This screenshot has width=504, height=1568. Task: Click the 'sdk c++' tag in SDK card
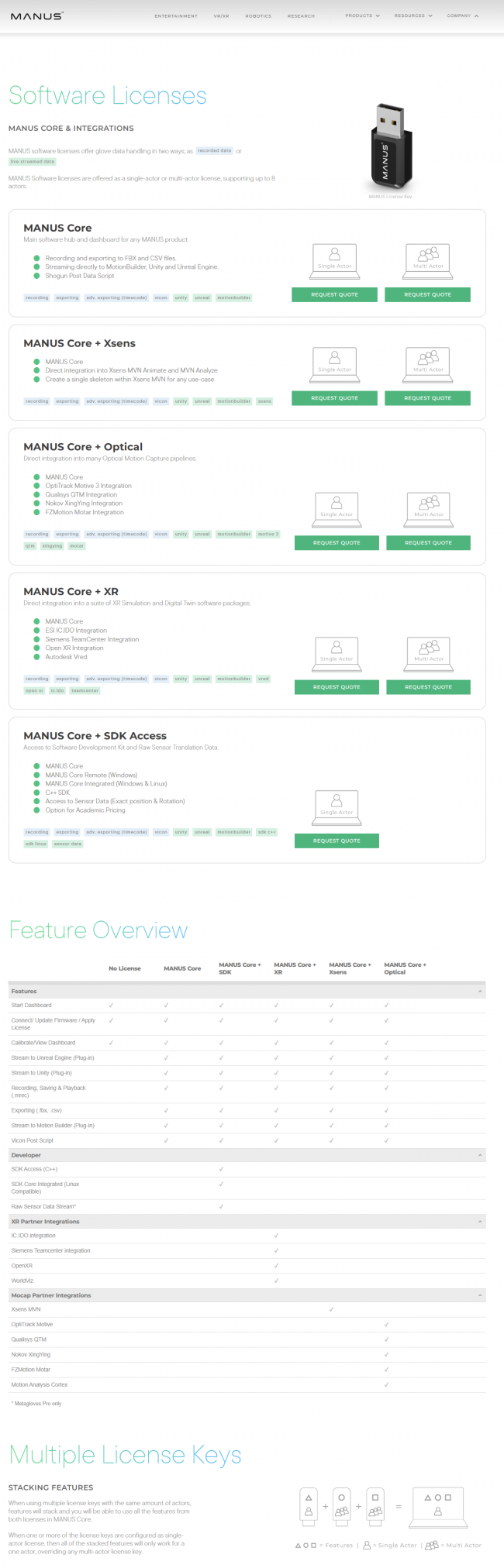pyautogui.click(x=267, y=832)
